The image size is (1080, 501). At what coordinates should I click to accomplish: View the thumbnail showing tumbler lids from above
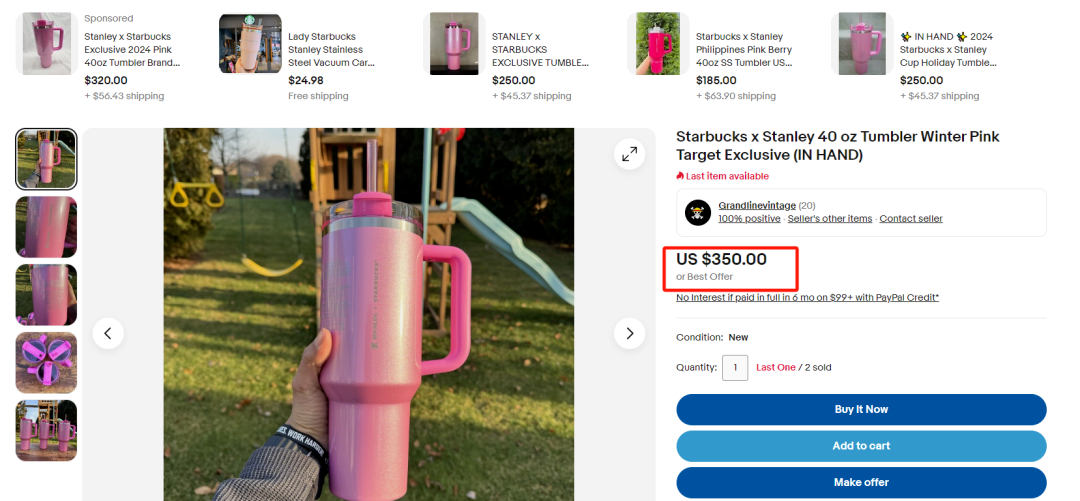click(46, 362)
